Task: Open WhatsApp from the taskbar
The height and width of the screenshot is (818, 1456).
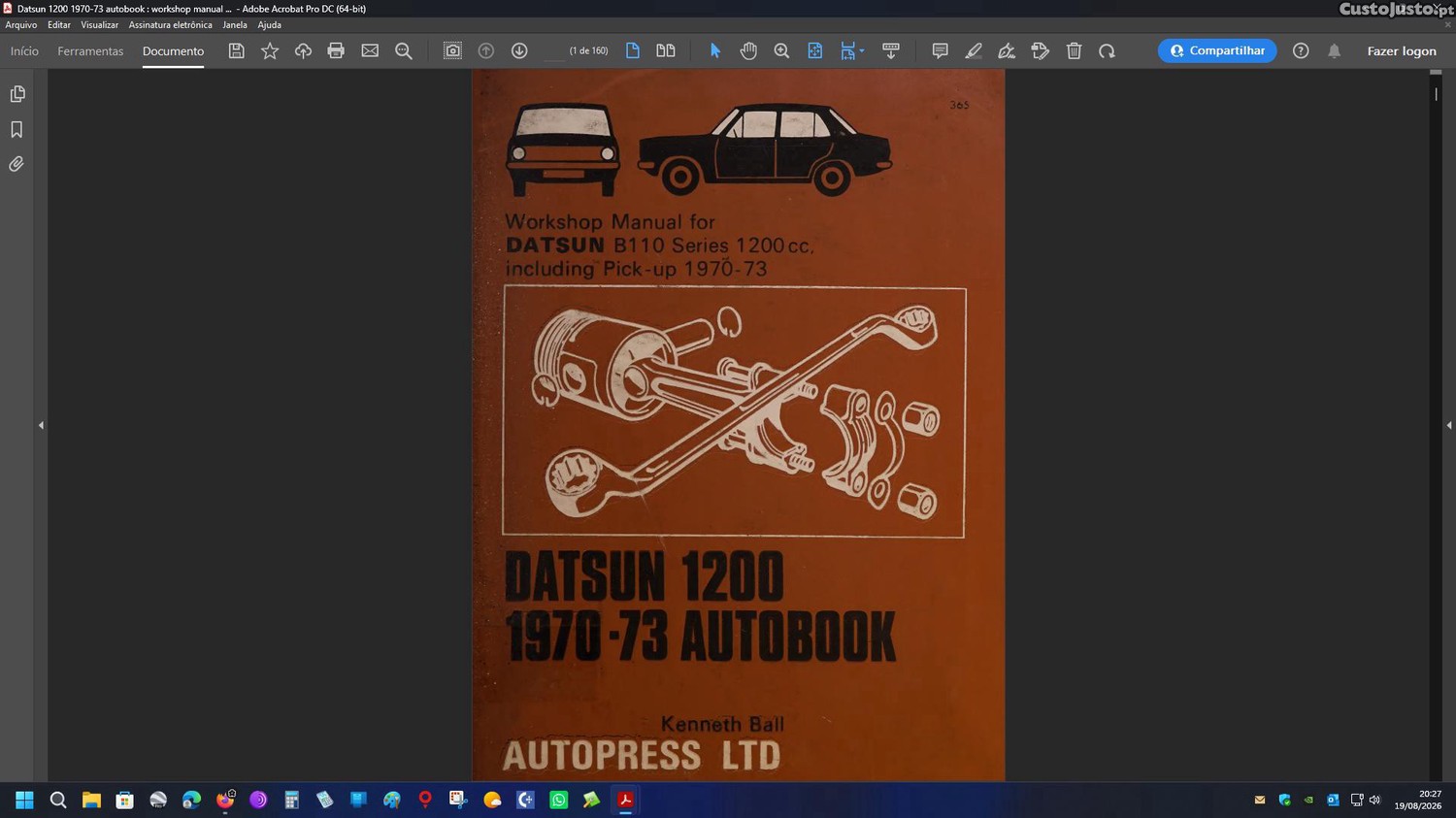Action: pos(558,800)
